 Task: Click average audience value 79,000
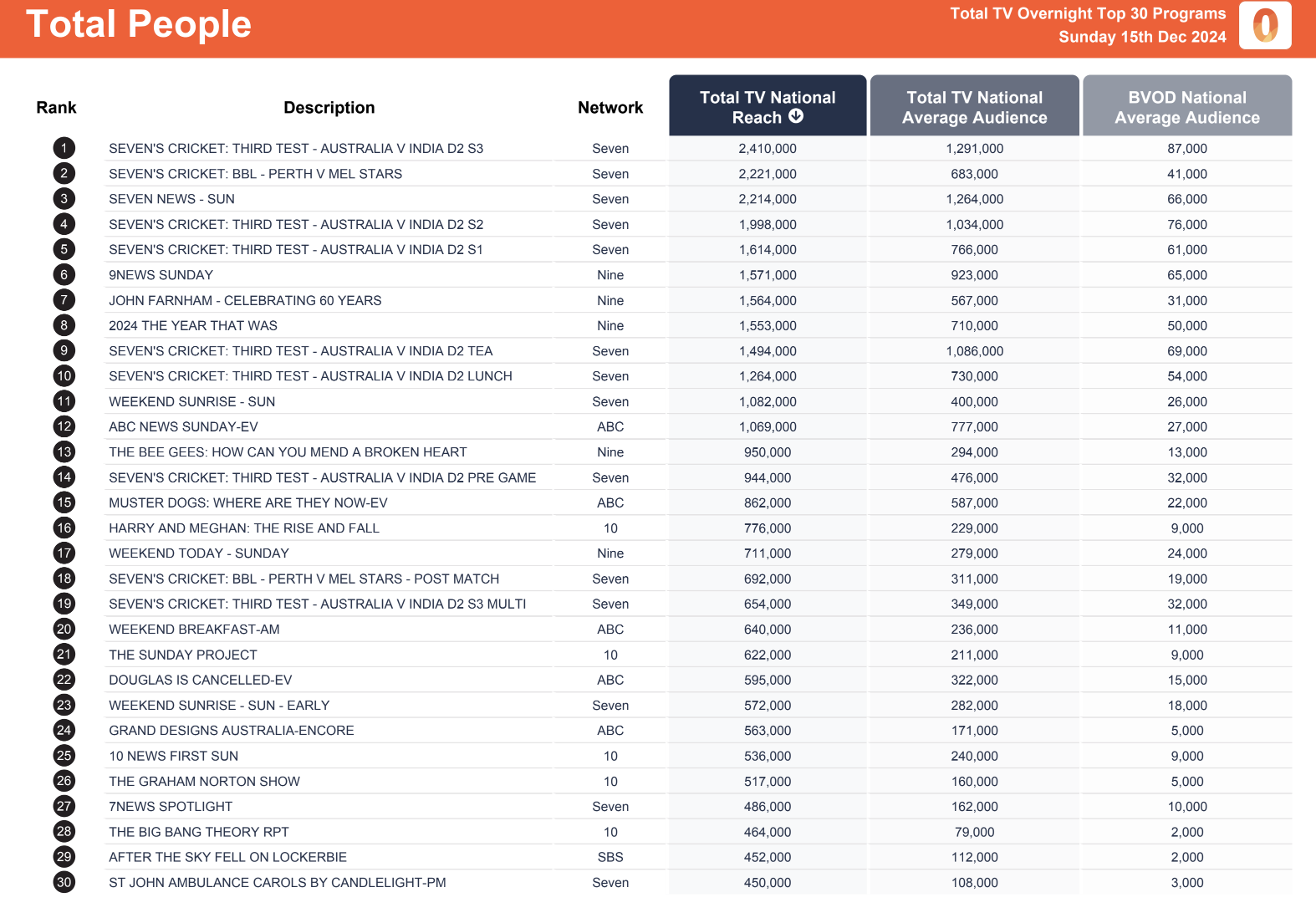975,832
